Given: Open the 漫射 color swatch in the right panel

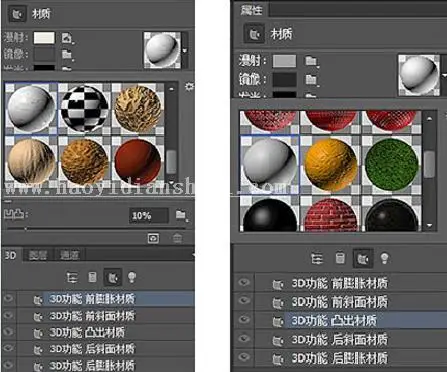Looking at the screenshot, I should coord(284,61).
